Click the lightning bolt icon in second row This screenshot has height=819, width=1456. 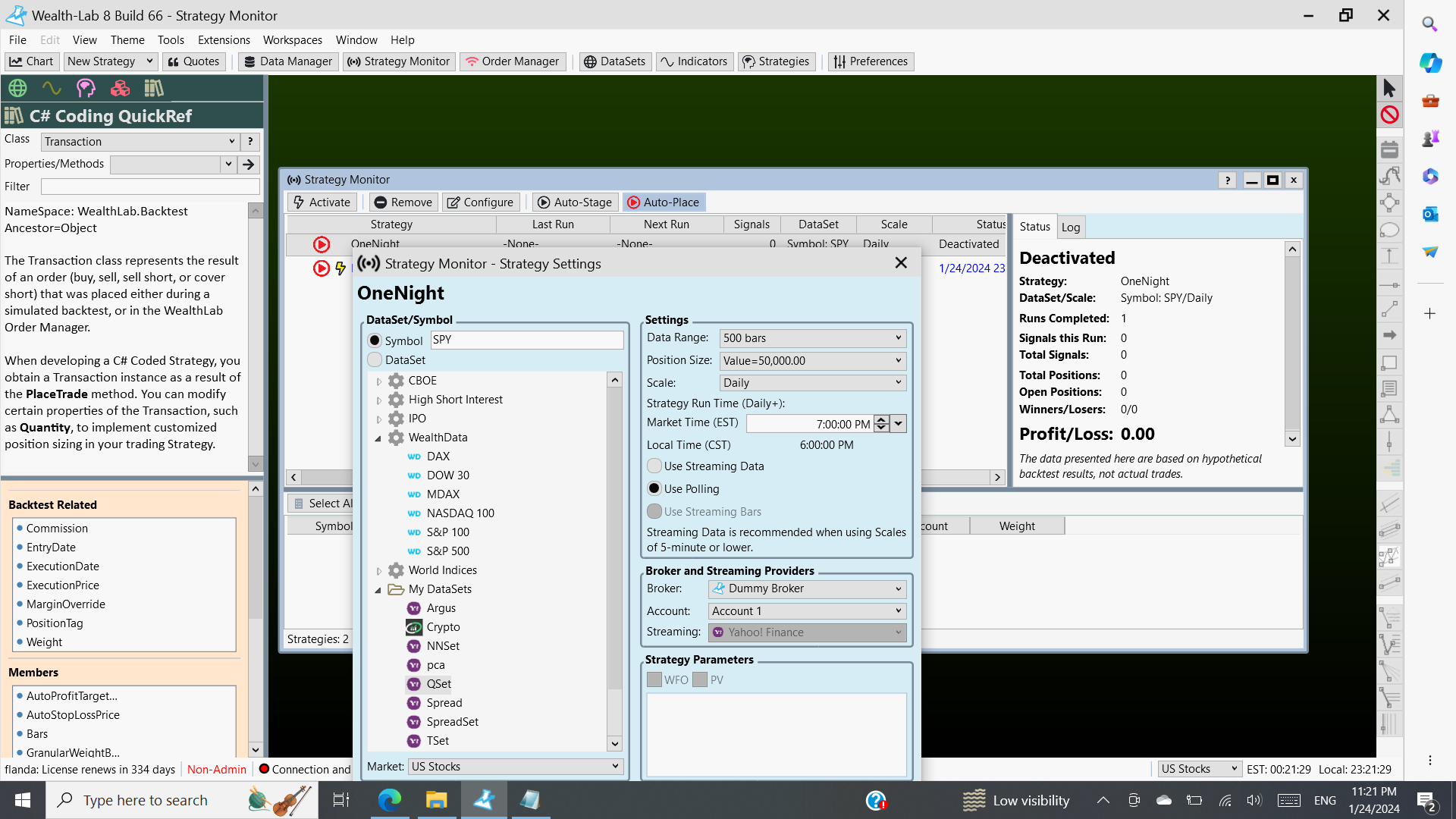(x=340, y=268)
